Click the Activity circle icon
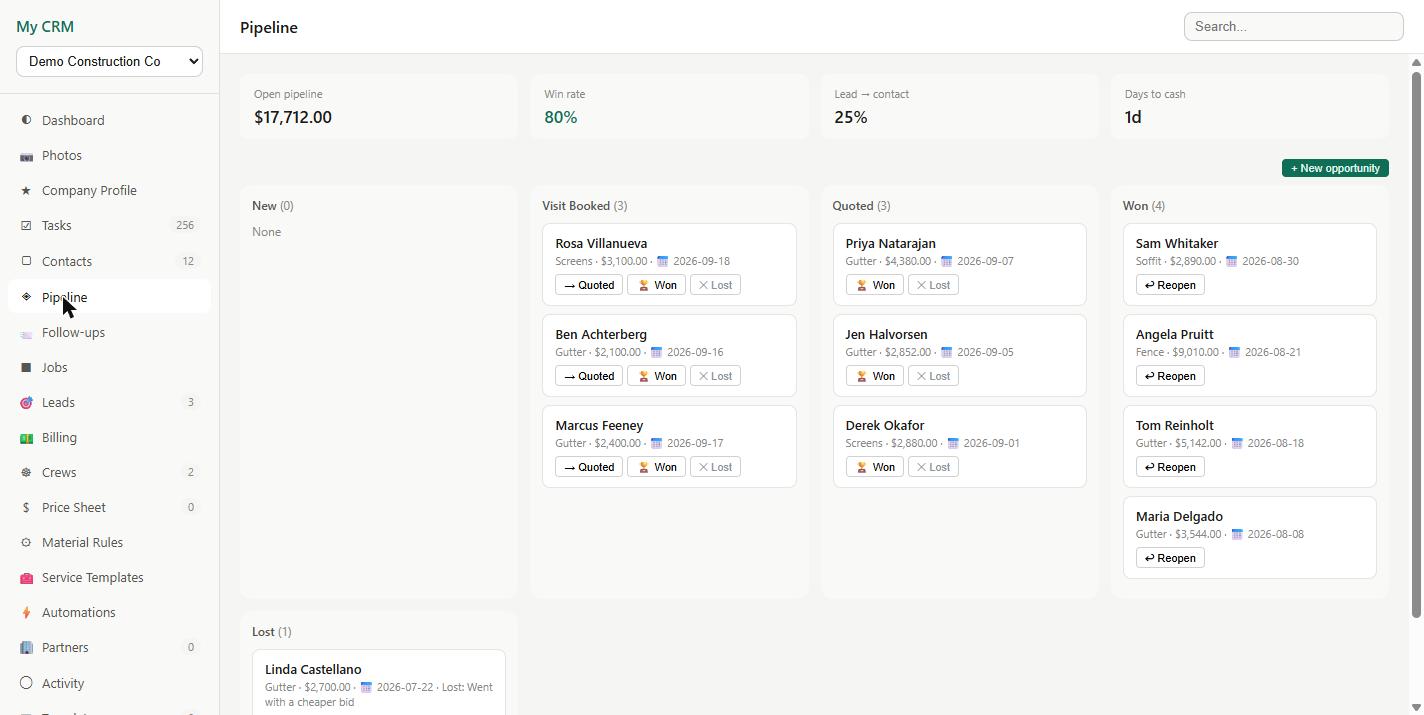This screenshot has width=1424, height=715. (26, 683)
